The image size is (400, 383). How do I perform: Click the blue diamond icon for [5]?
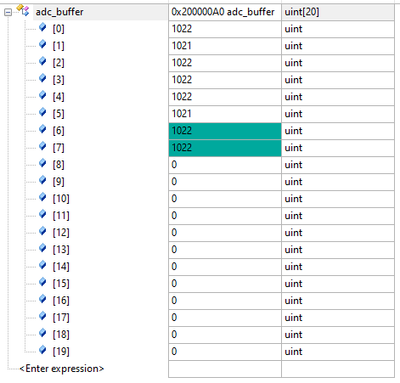tap(43, 112)
